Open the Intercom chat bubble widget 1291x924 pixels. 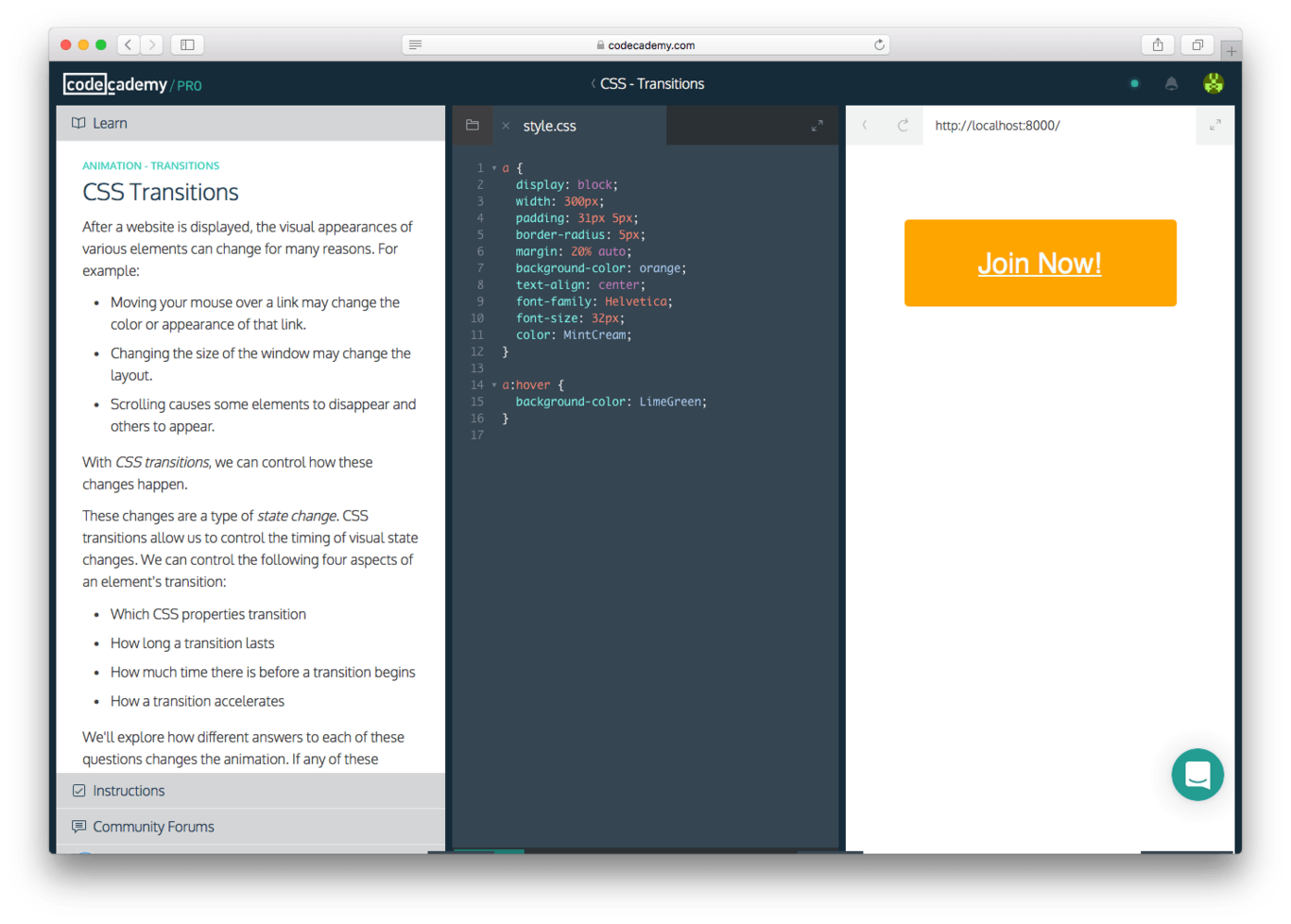[1197, 775]
